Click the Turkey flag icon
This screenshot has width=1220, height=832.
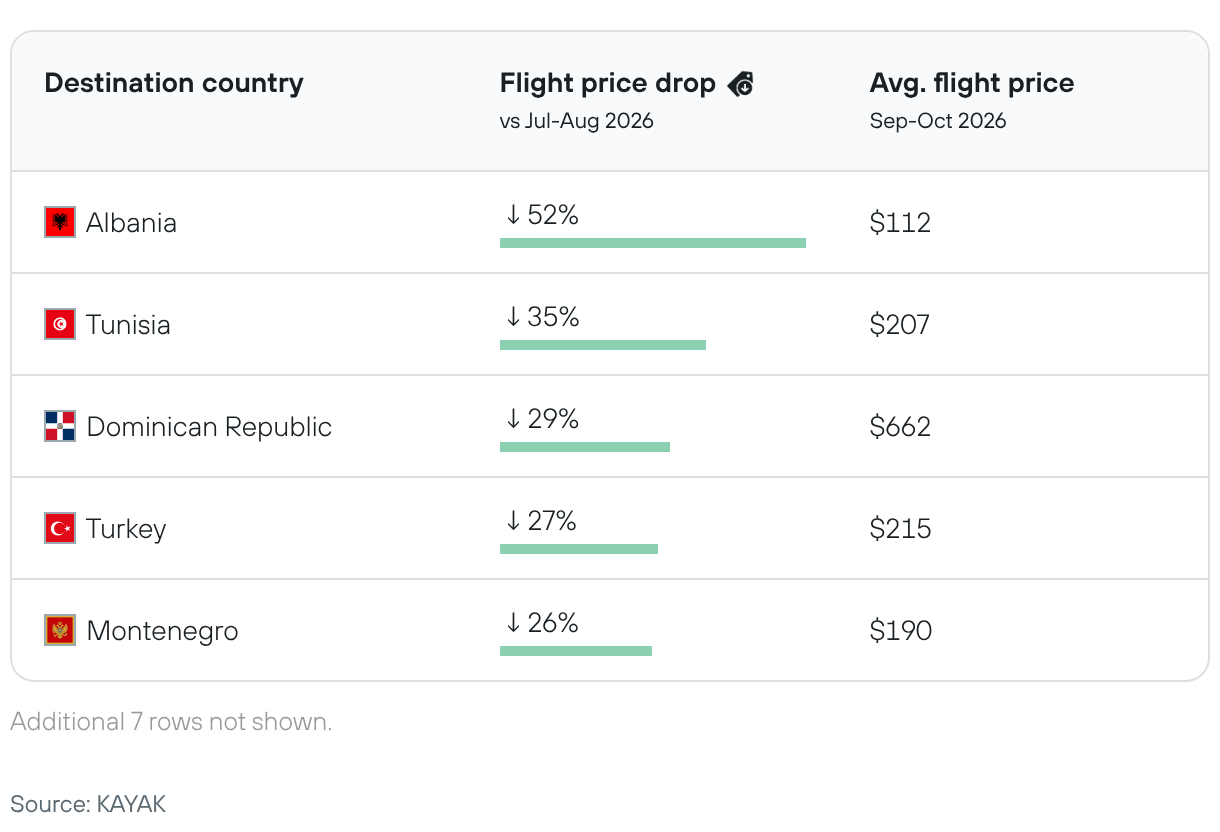[60, 528]
